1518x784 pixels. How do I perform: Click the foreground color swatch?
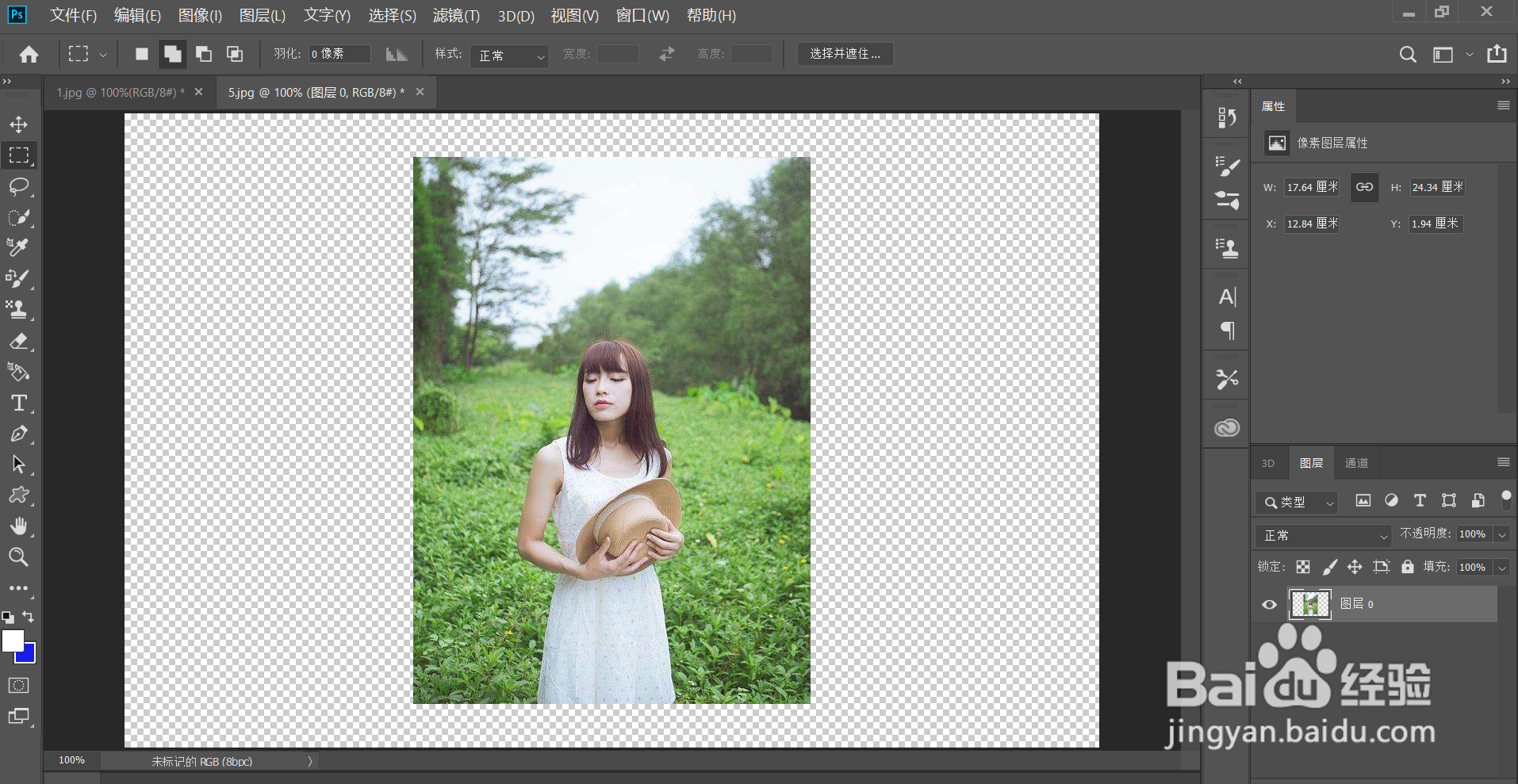click(13, 641)
